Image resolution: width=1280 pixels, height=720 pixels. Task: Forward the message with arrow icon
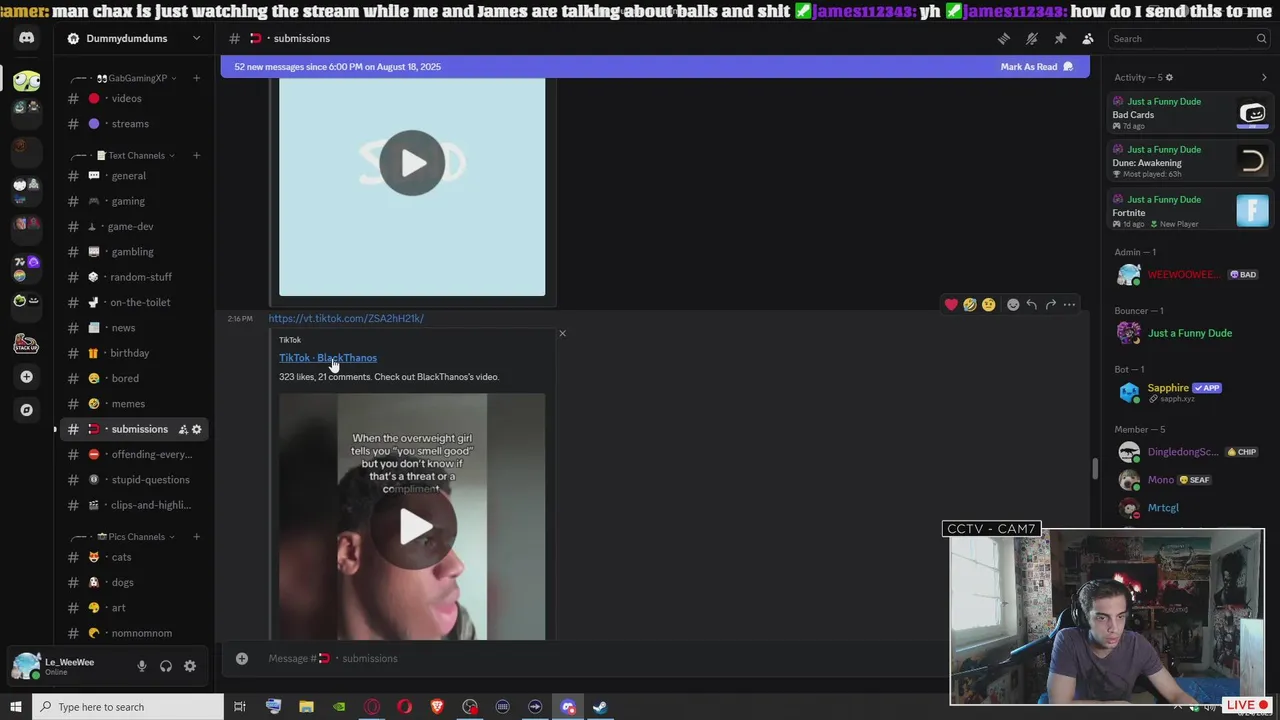pos(1051,305)
